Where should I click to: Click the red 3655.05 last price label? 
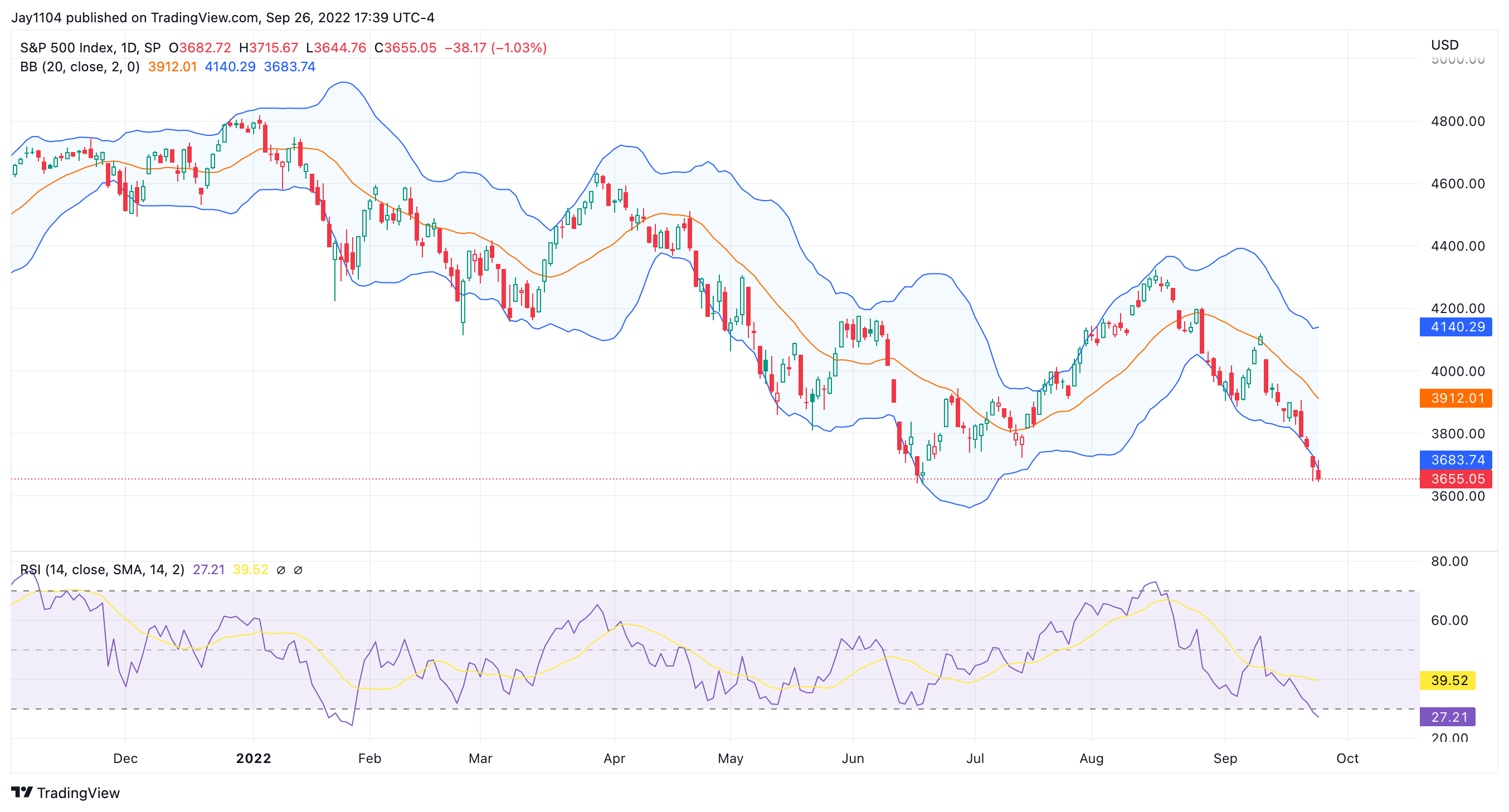(1455, 479)
